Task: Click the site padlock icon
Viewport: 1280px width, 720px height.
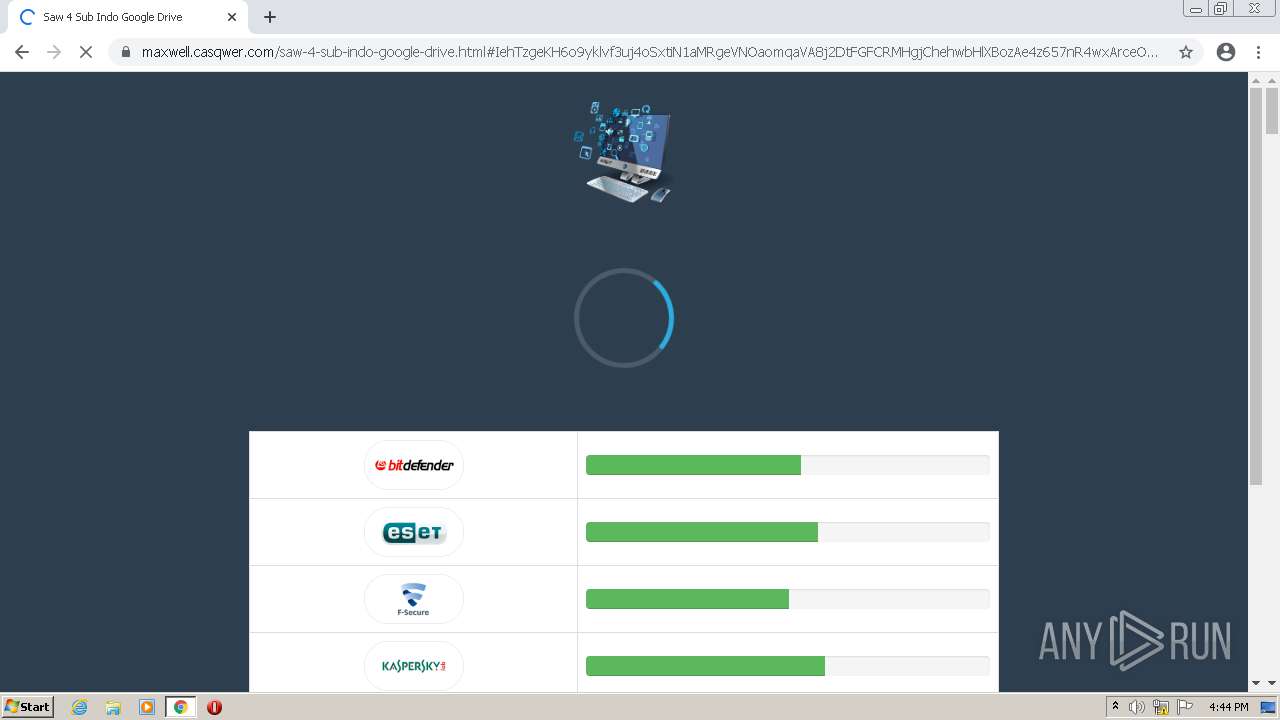Action: [126, 52]
